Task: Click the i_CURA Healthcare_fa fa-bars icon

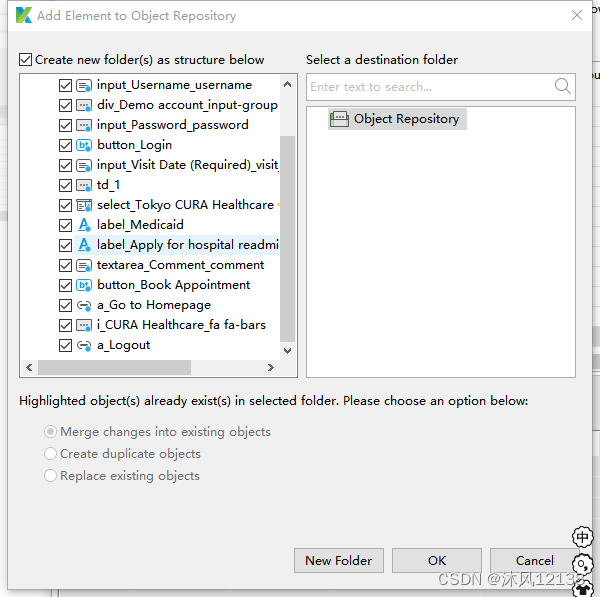Action: (84, 325)
